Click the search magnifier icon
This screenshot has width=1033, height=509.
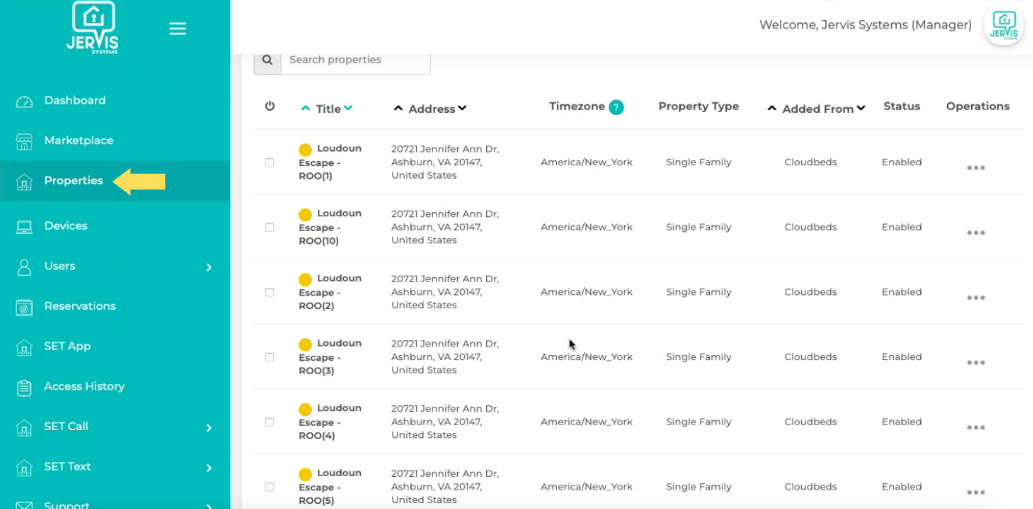(267, 60)
